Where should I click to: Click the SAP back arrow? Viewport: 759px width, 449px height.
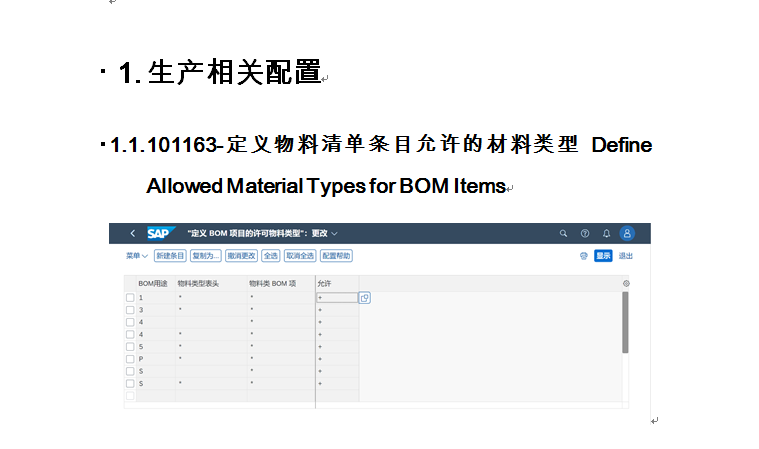pos(132,233)
